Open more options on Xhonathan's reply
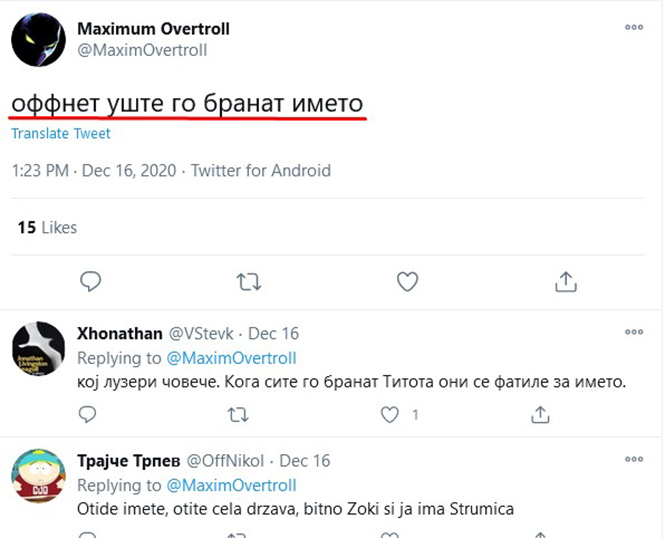The height and width of the screenshot is (538, 665). 634,333
